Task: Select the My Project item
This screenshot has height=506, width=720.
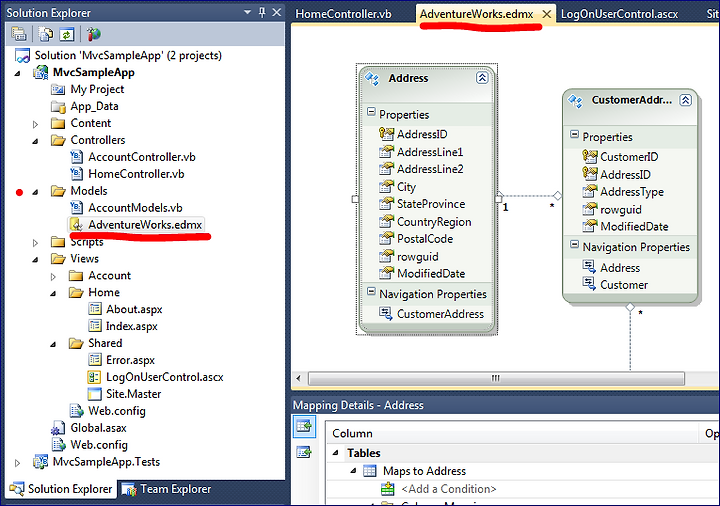Action: 97,89
